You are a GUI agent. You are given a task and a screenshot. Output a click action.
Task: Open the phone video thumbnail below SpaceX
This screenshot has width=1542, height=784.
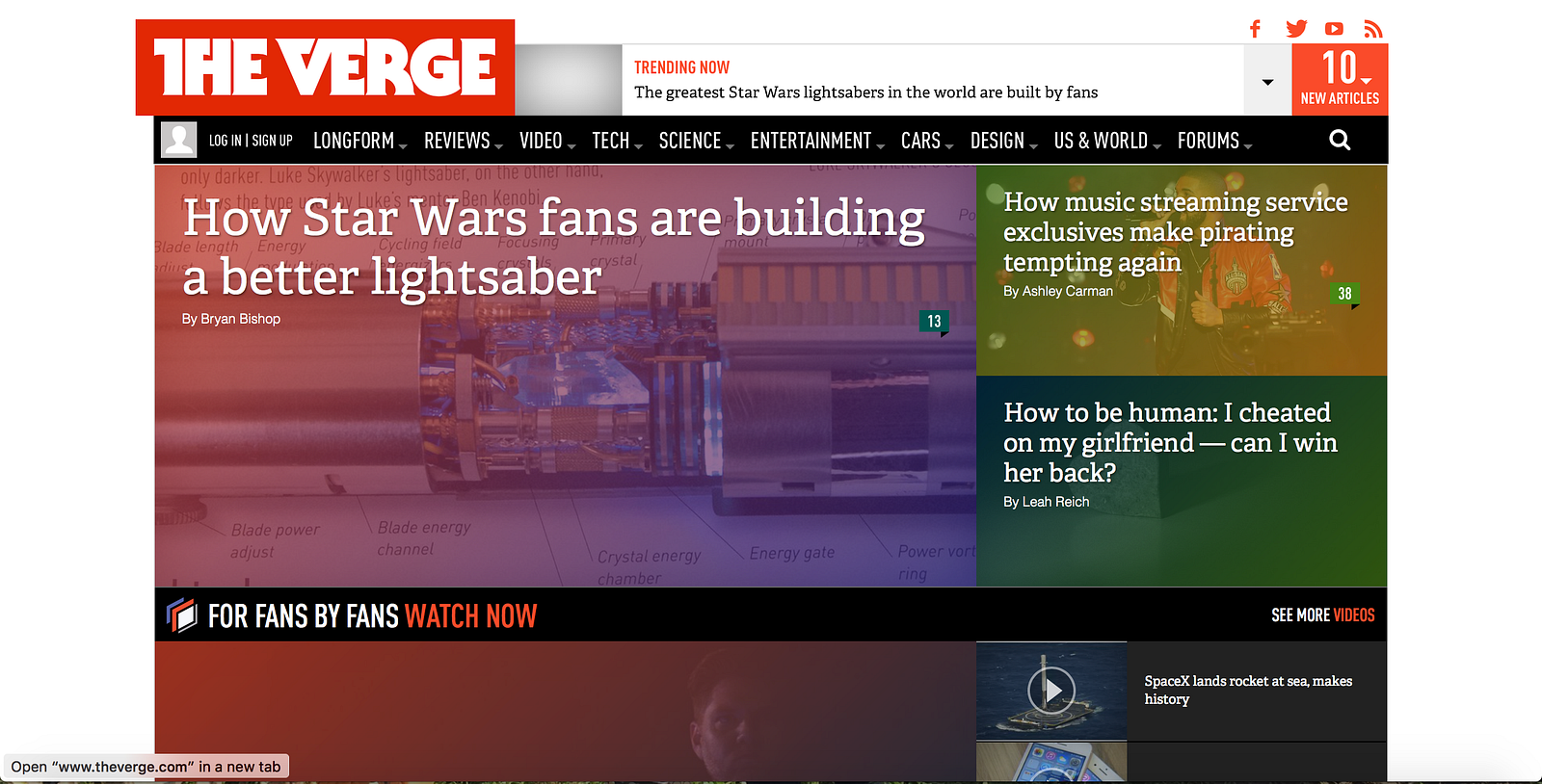[x=1051, y=762]
